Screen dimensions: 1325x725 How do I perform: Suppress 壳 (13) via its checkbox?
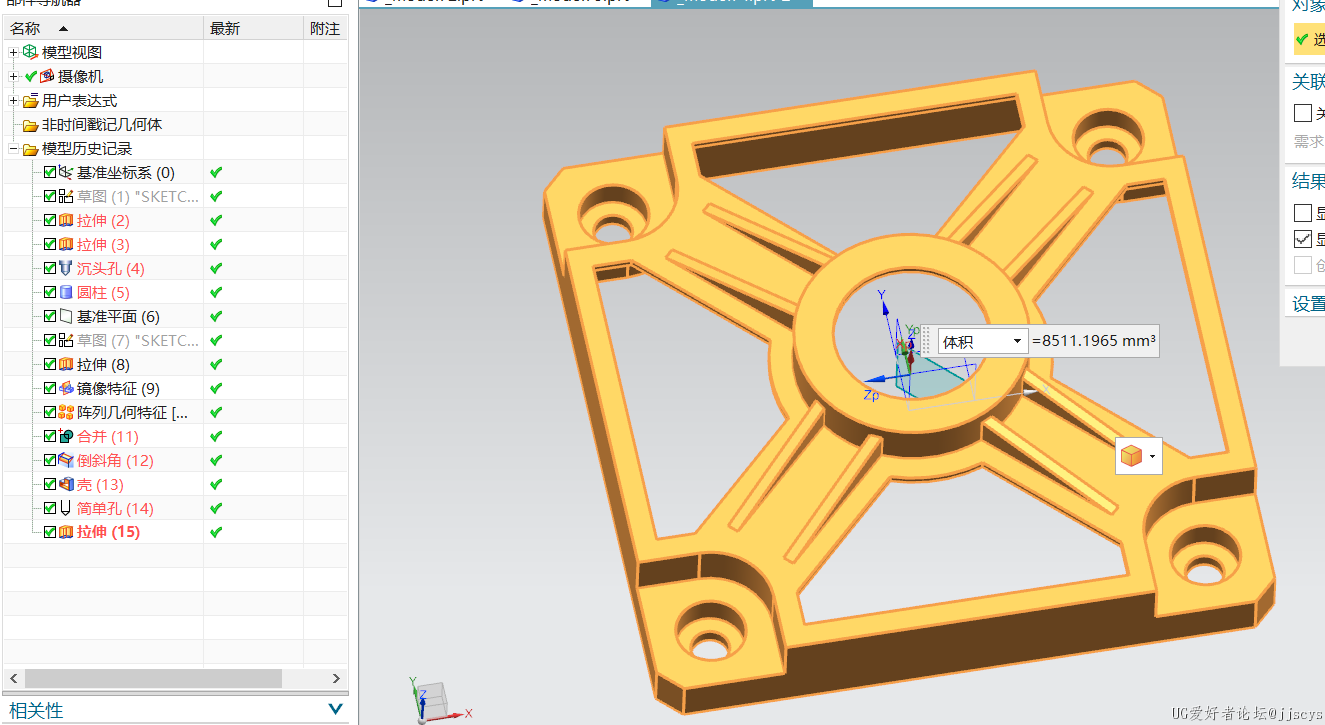pyautogui.click(x=50, y=484)
